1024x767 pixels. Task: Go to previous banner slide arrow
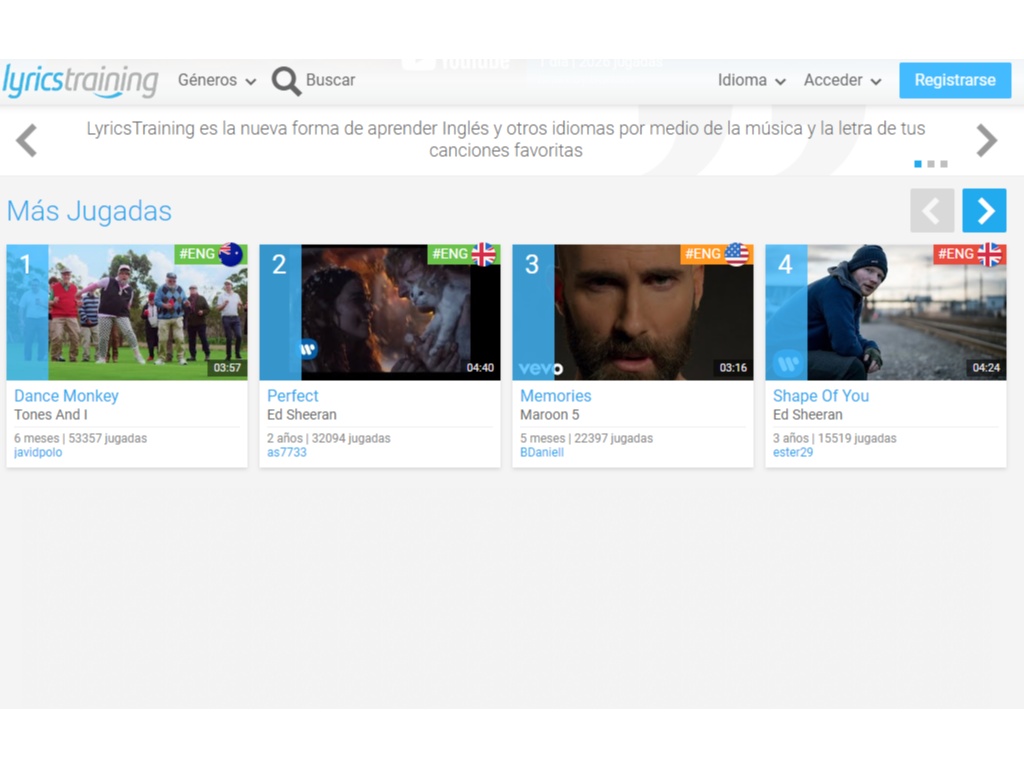pyautogui.click(x=27, y=140)
